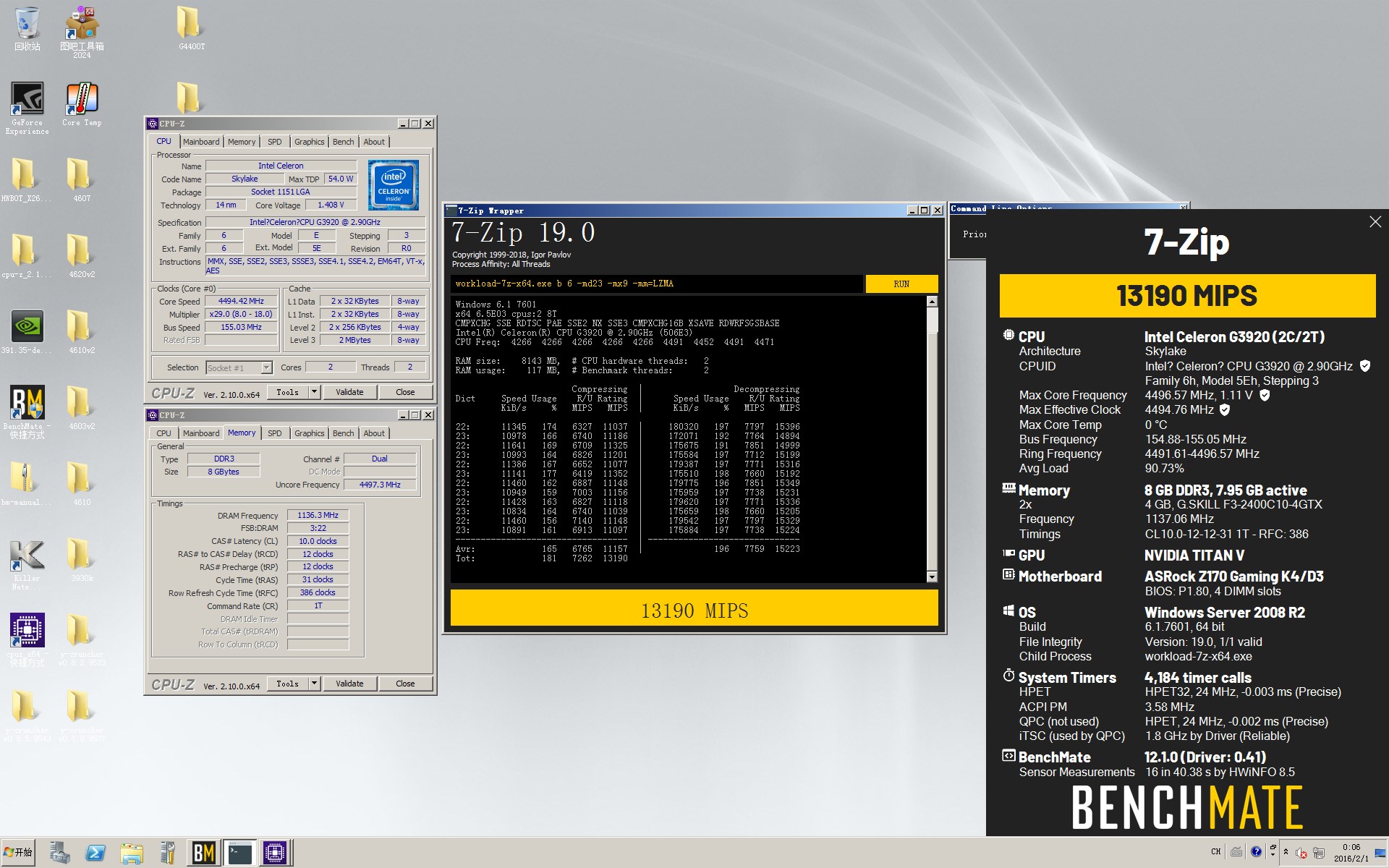
Task: Launch the Core Temp desktop shortcut
Action: point(82,105)
